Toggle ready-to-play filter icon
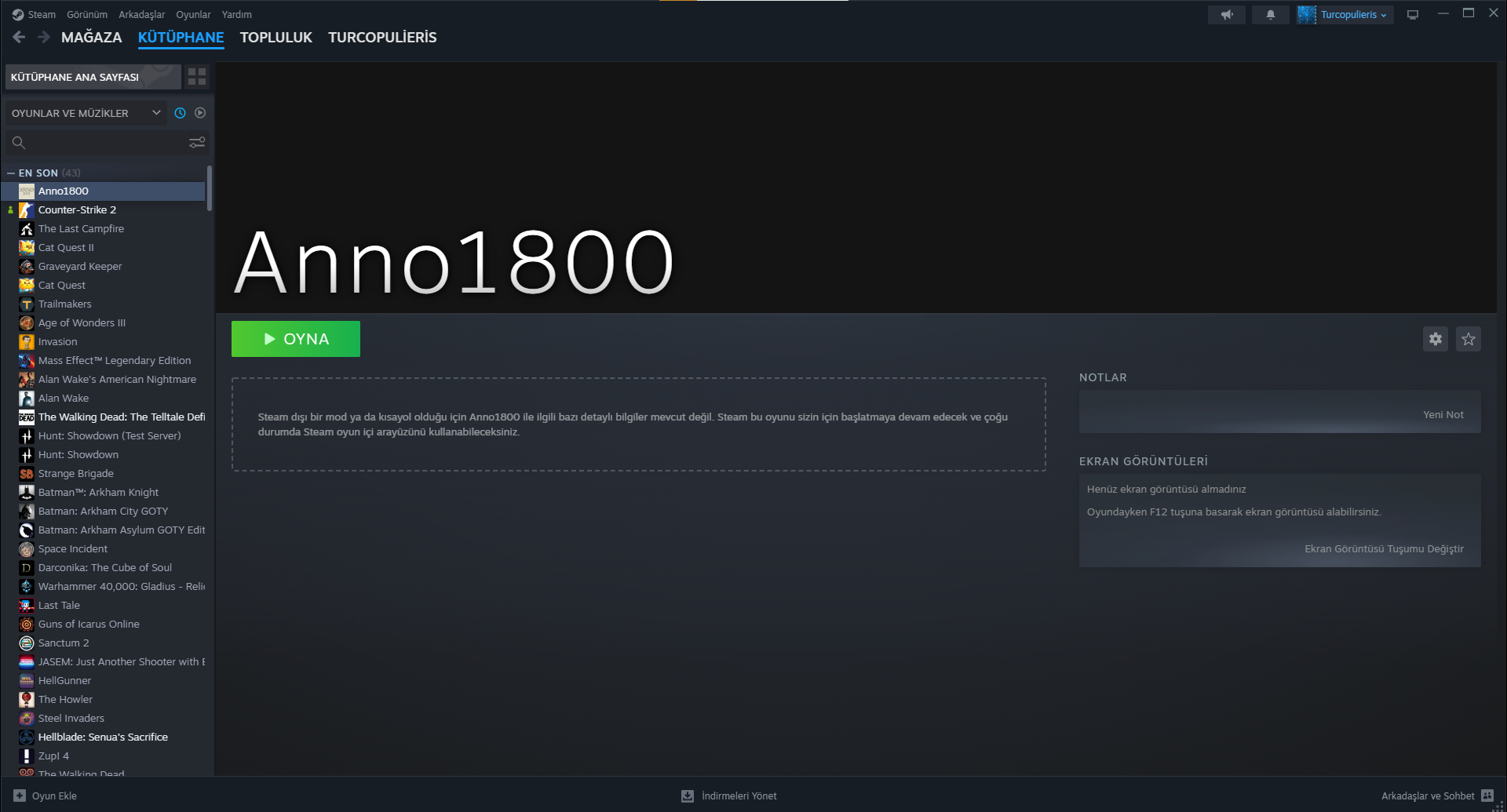Screen dimensions: 1507x812 click(x=200, y=113)
